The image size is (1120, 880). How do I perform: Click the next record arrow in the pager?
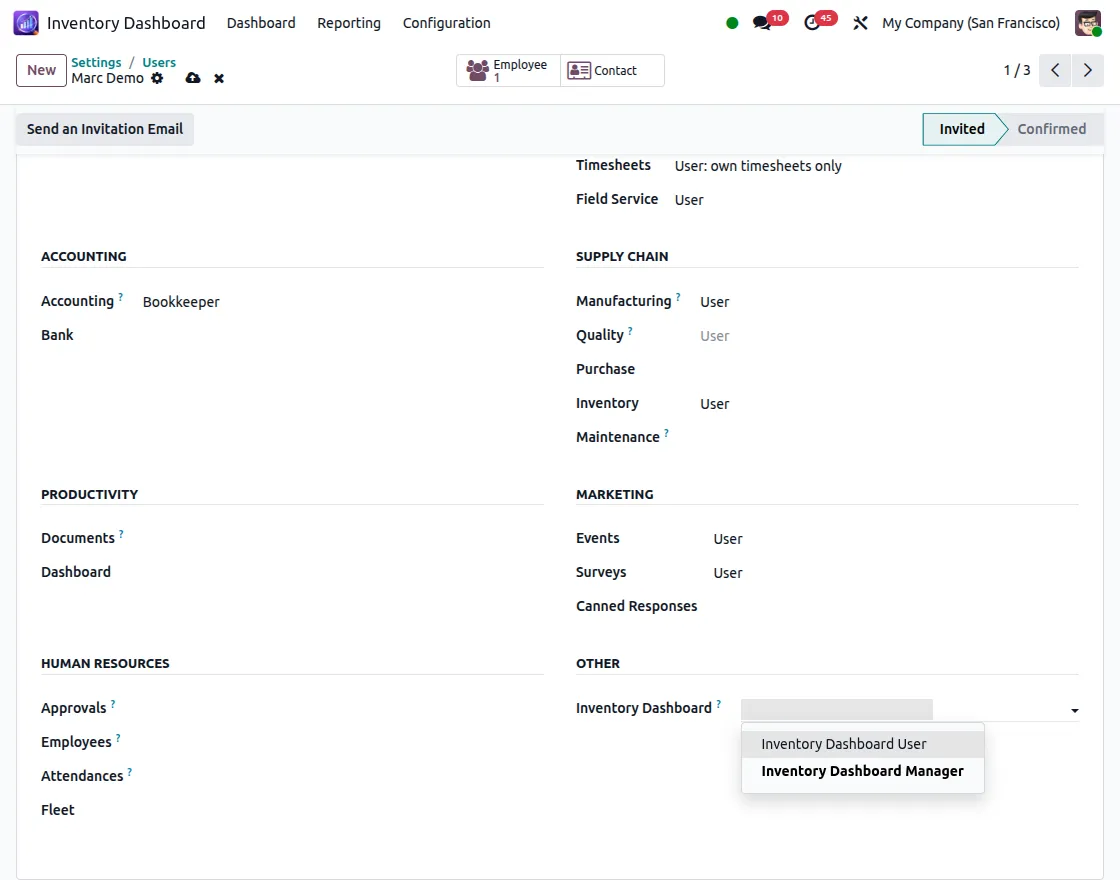click(1088, 70)
